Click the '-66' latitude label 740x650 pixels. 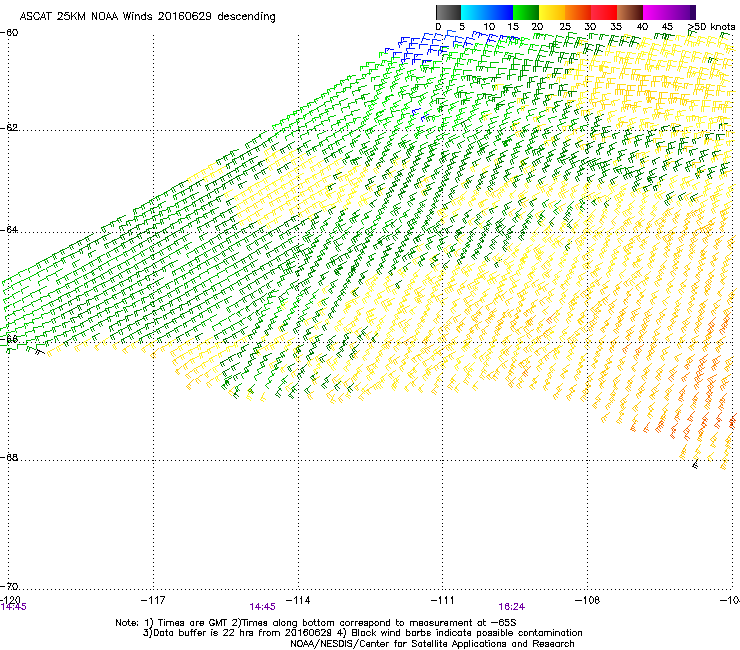coord(9,339)
